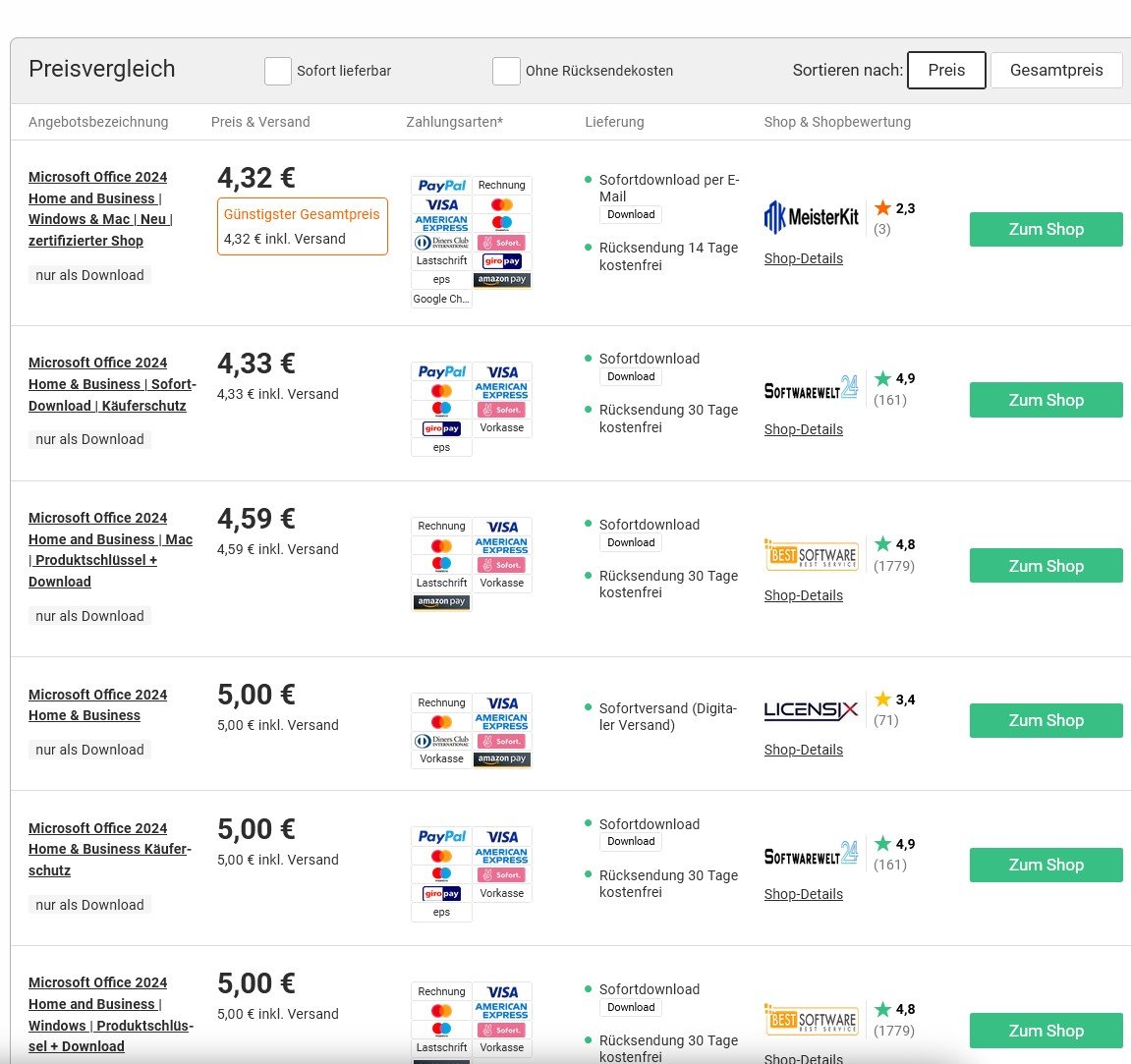Enable the "Sofort lieferbar" checkbox
The height and width of the screenshot is (1064, 1131).
(x=278, y=71)
